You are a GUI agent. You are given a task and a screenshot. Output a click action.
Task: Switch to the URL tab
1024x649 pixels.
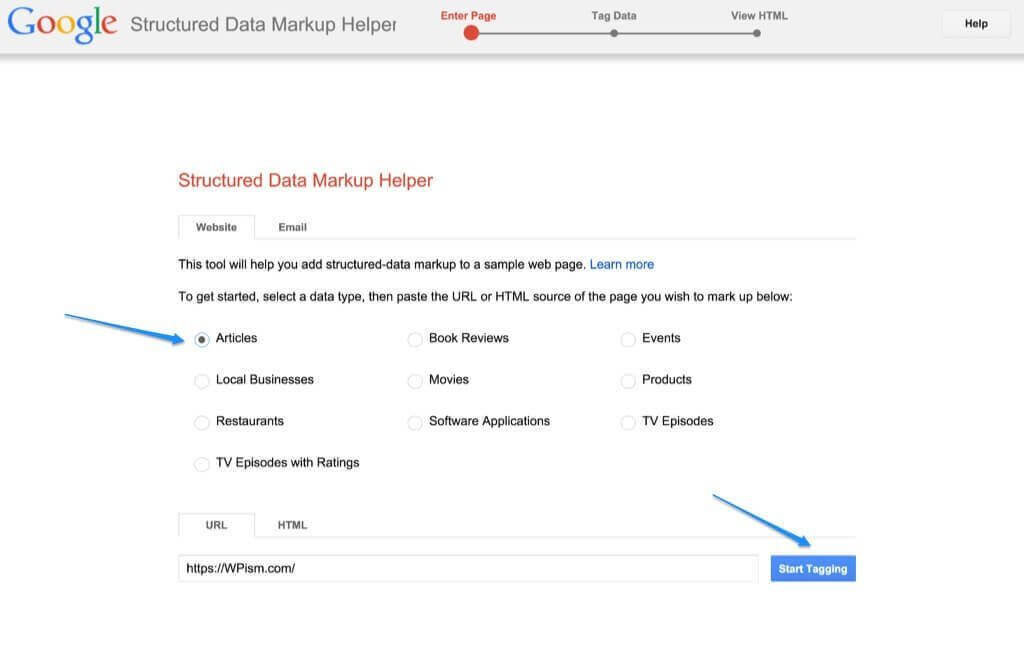coord(216,525)
